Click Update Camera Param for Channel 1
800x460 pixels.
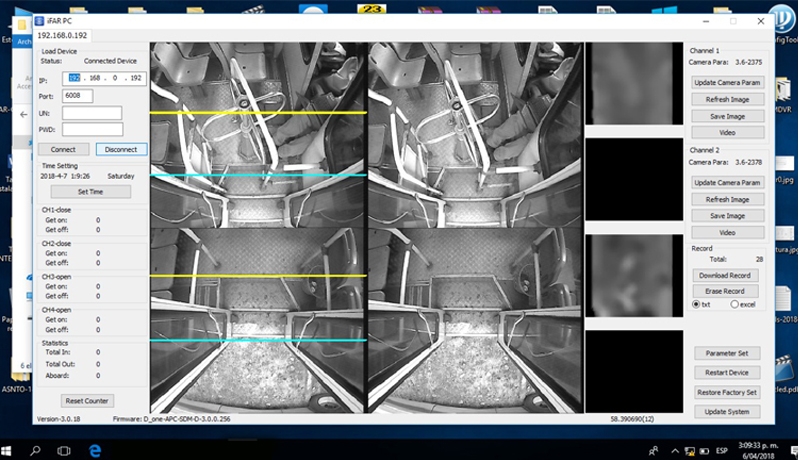(x=728, y=82)
